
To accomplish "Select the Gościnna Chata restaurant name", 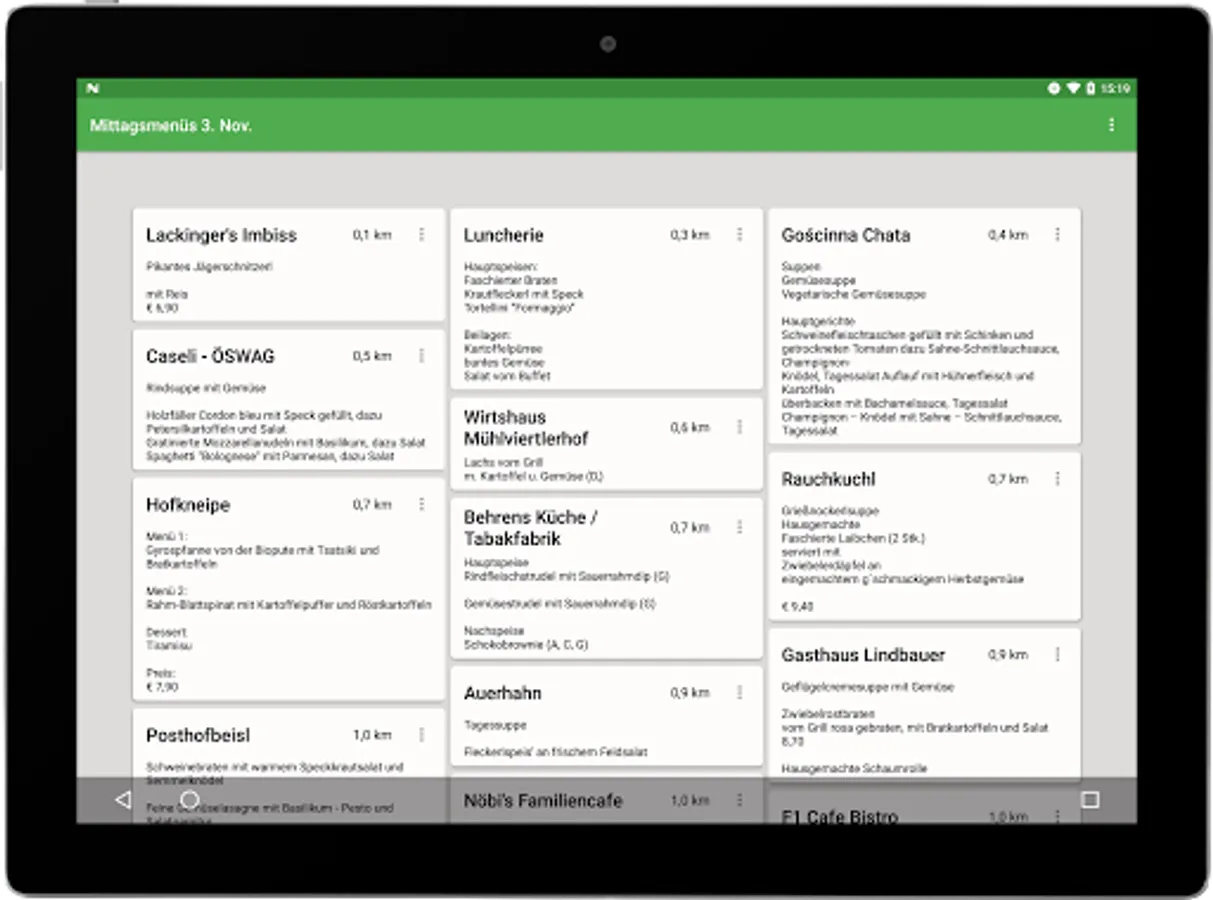I will click(846, 235).
